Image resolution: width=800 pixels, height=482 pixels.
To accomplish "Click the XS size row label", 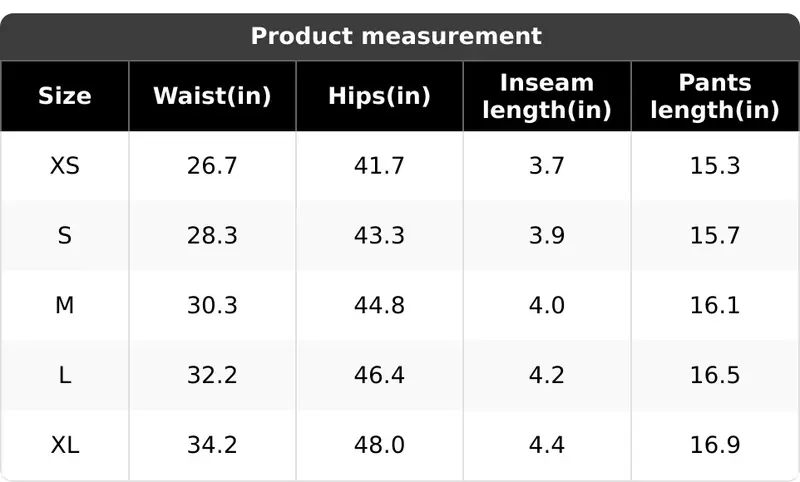I will pyautogui.click(x=65, y=166).
